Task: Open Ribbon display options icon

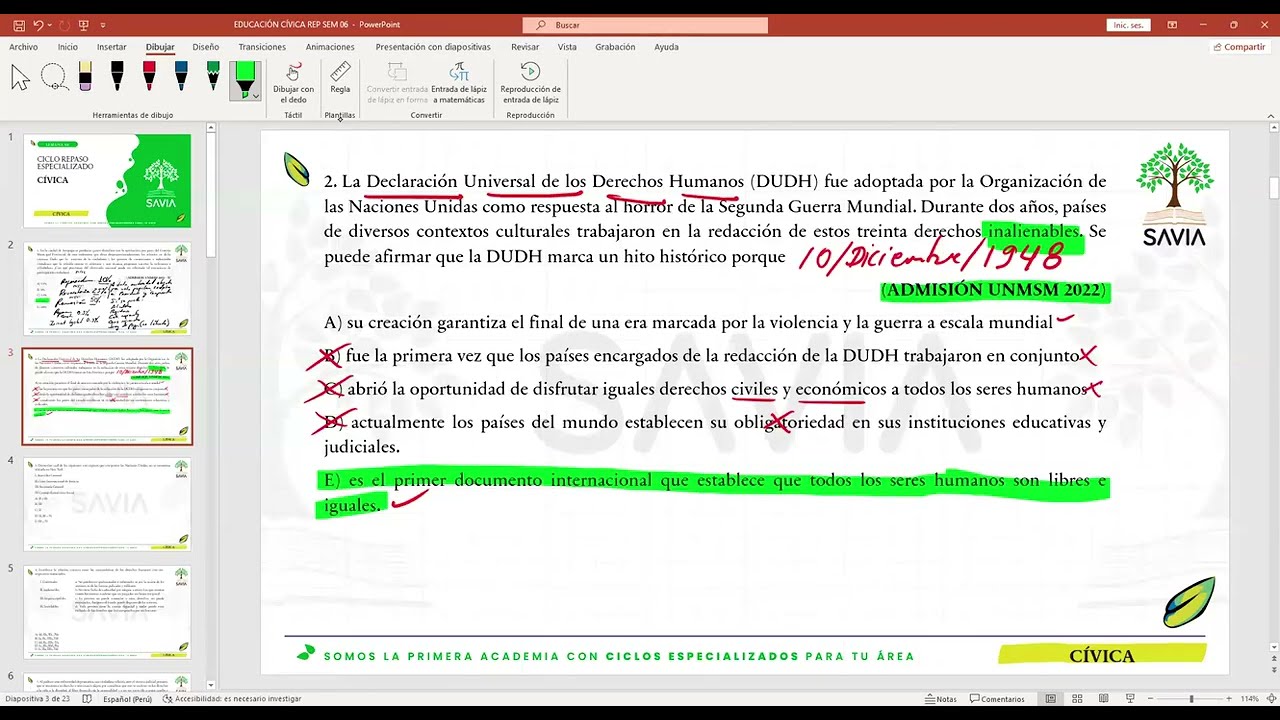Action: coord(1172,25)
